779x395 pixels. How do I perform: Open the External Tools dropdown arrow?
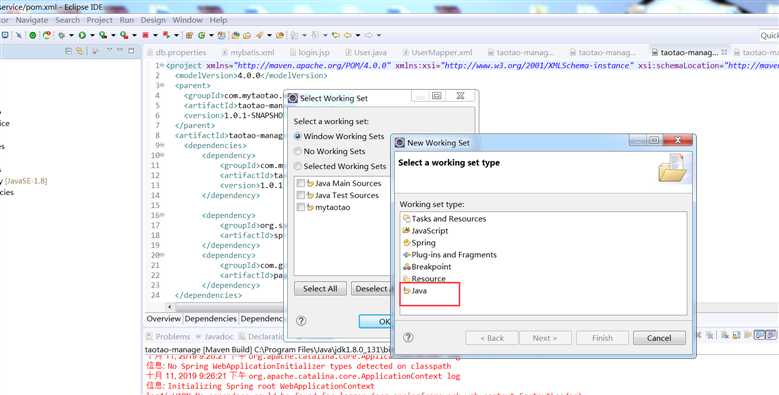pos(134,36)
